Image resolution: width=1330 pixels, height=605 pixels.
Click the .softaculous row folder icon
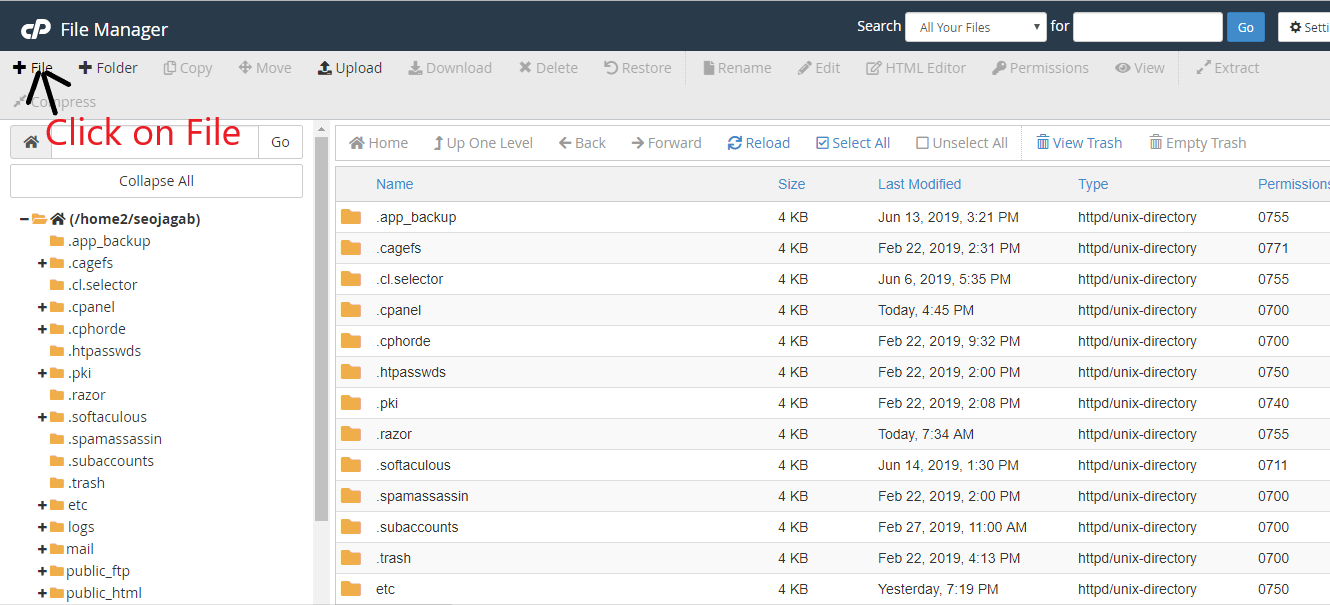click(351, 465)
